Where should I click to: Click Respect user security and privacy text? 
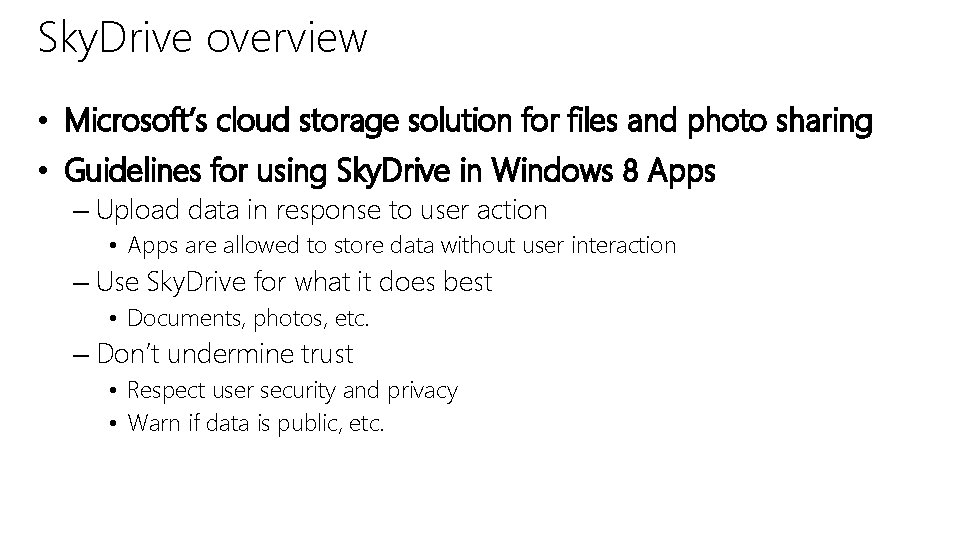[292, 391]
